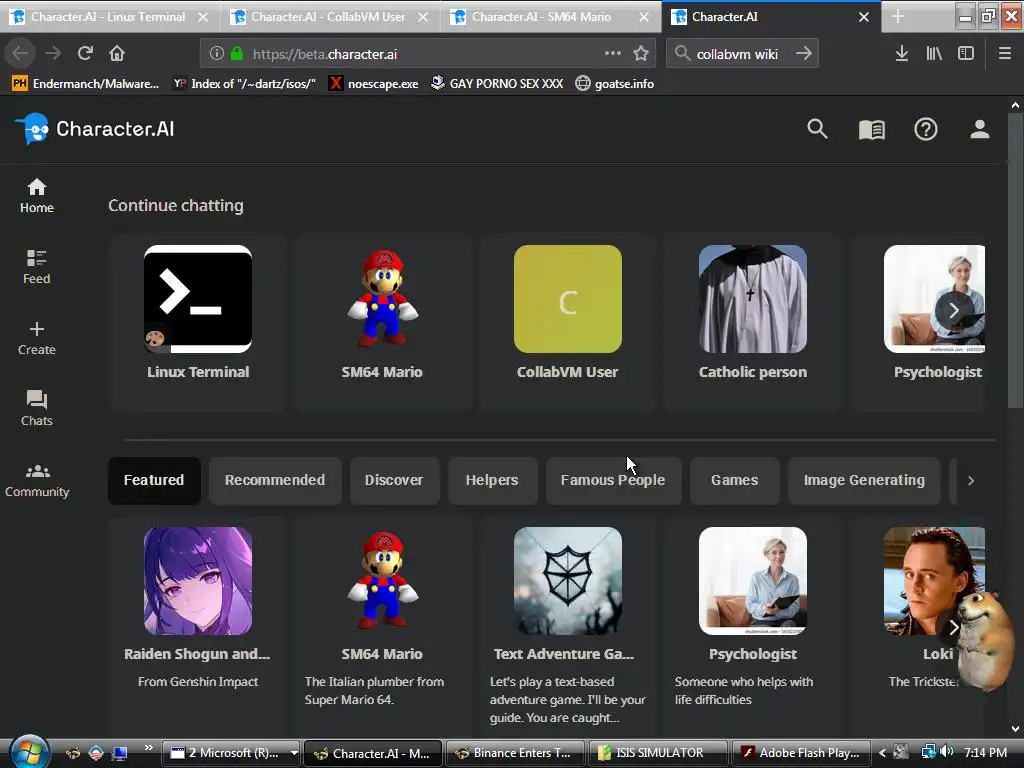Click the page vertical scrollbar thumb
1024x768 pixels.
point(1015,261)
